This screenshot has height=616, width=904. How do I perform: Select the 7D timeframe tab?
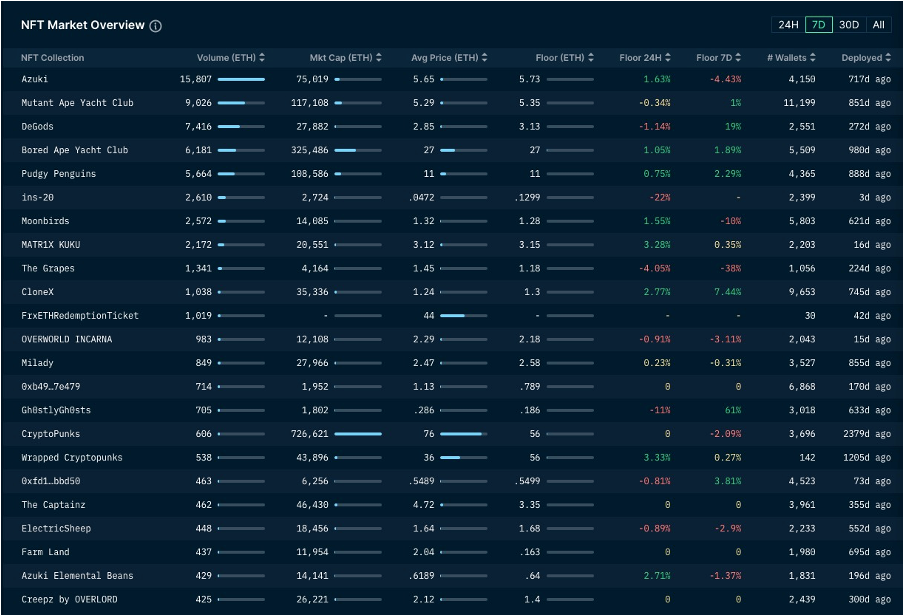tap(819, 25)
